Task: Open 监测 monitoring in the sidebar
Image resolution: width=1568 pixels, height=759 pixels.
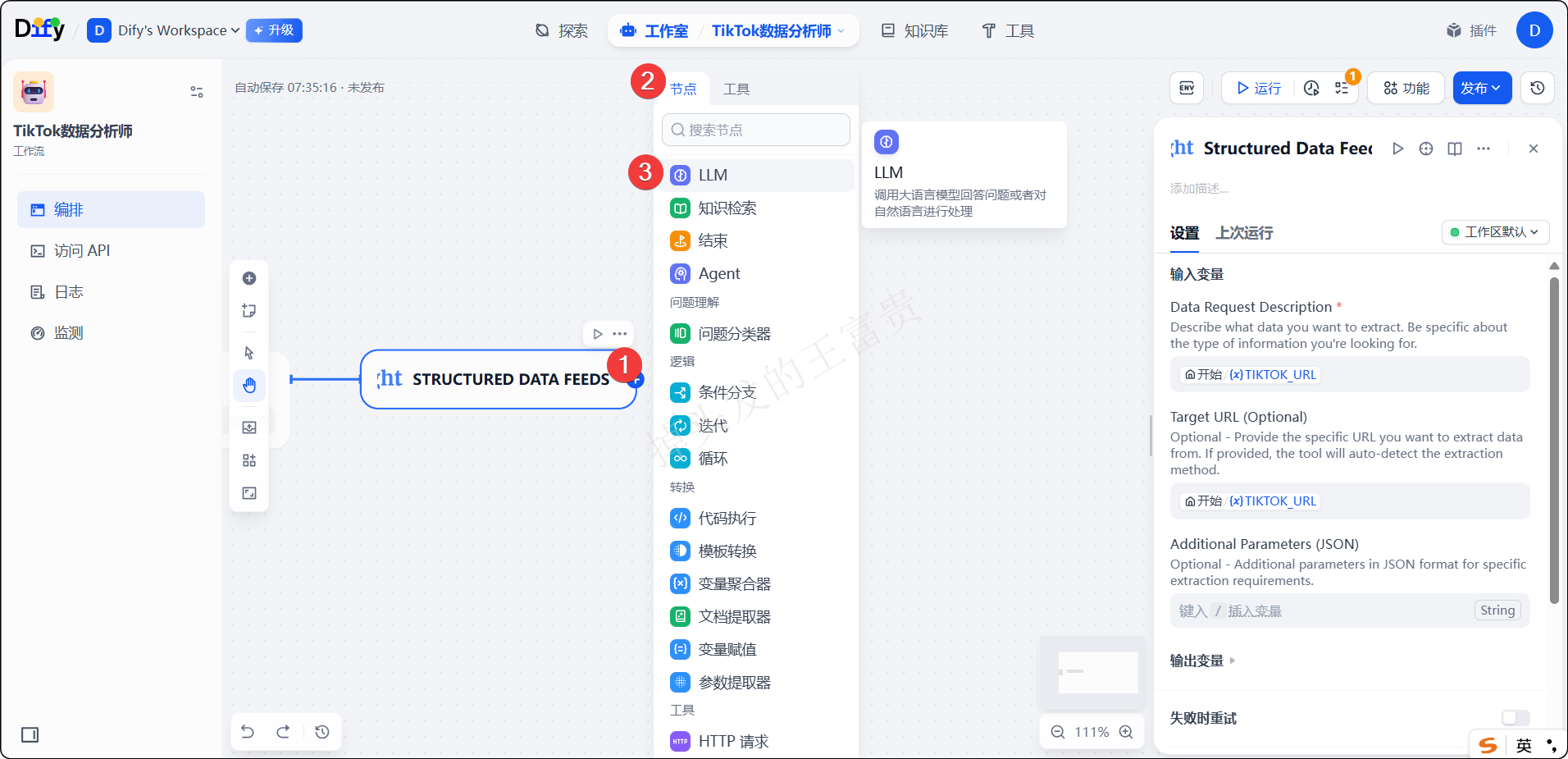Action: [x=111, y=332]
